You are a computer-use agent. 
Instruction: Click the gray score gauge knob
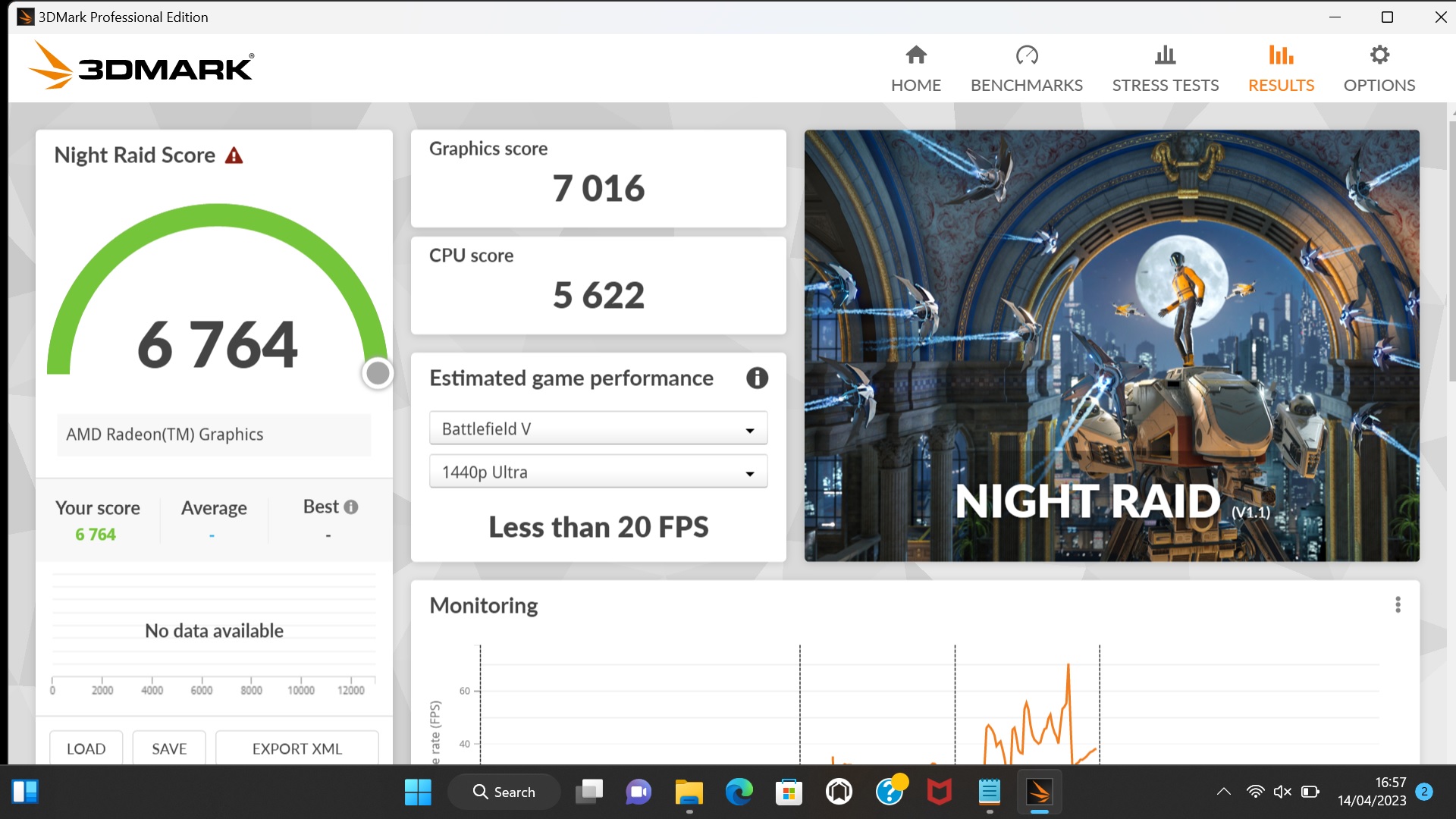pos(378,373)
